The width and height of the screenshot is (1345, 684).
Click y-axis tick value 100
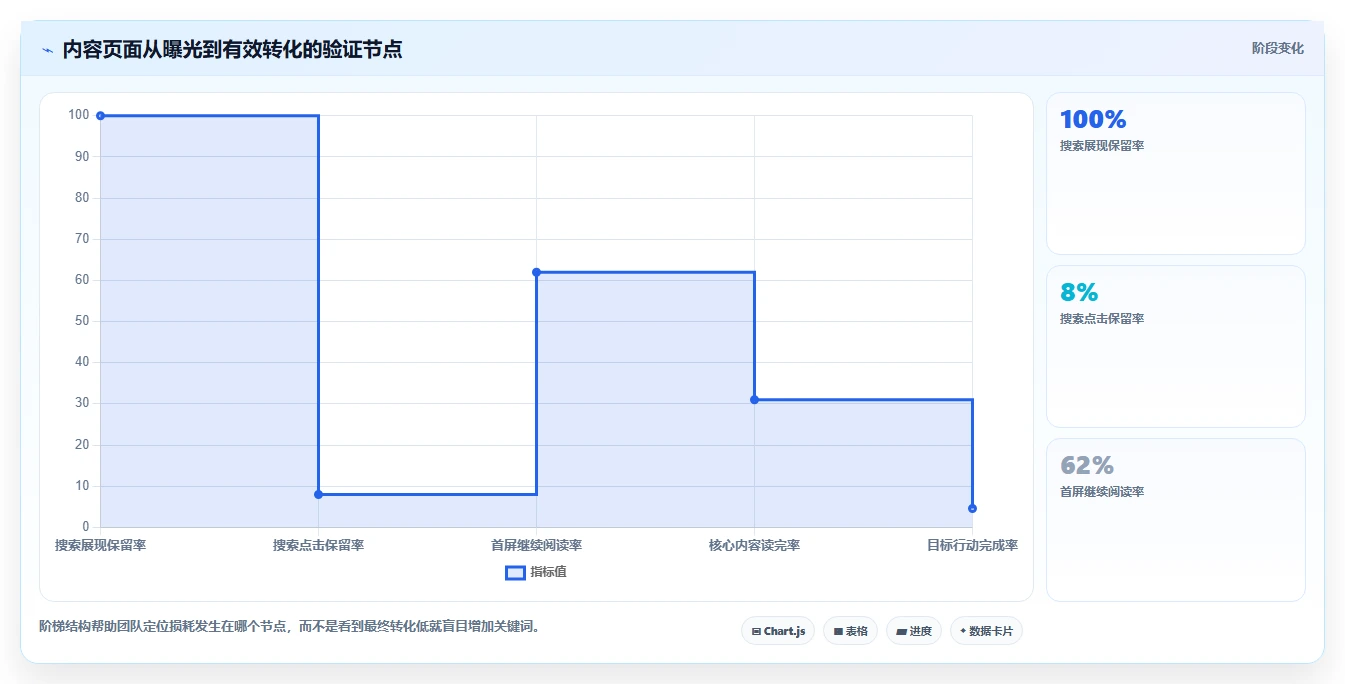[79, 115]
